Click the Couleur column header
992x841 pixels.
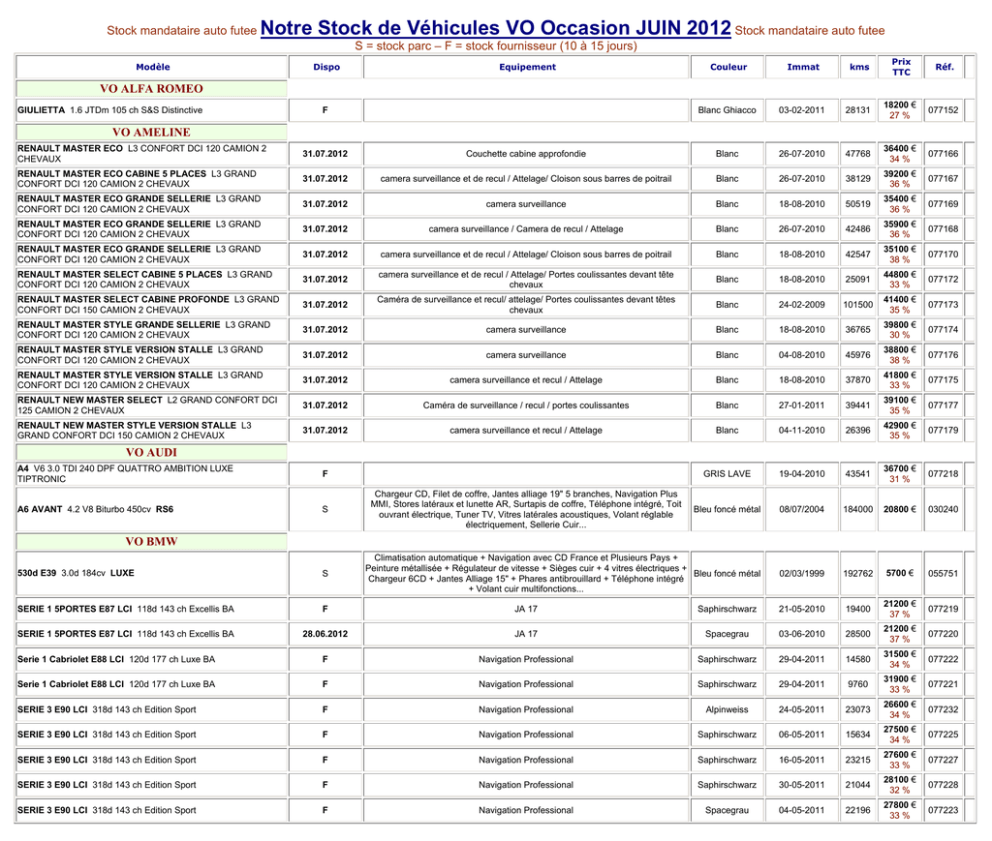click(728, 67)
